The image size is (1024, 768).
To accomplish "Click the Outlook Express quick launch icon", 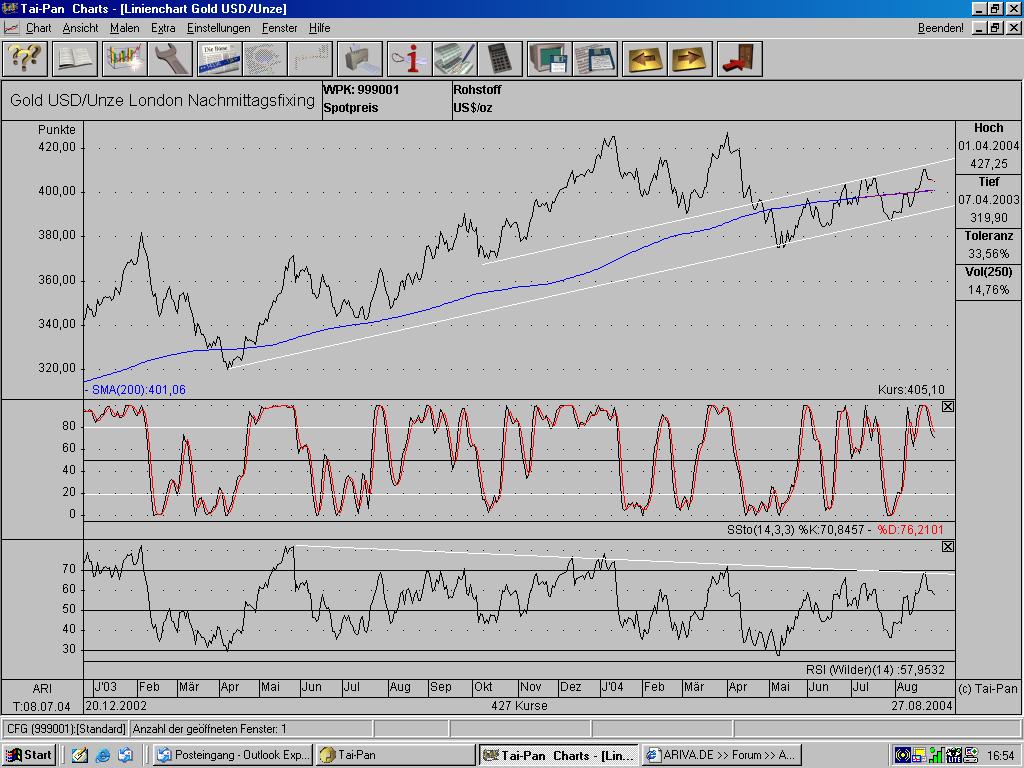I will click(x=125, y=755).
